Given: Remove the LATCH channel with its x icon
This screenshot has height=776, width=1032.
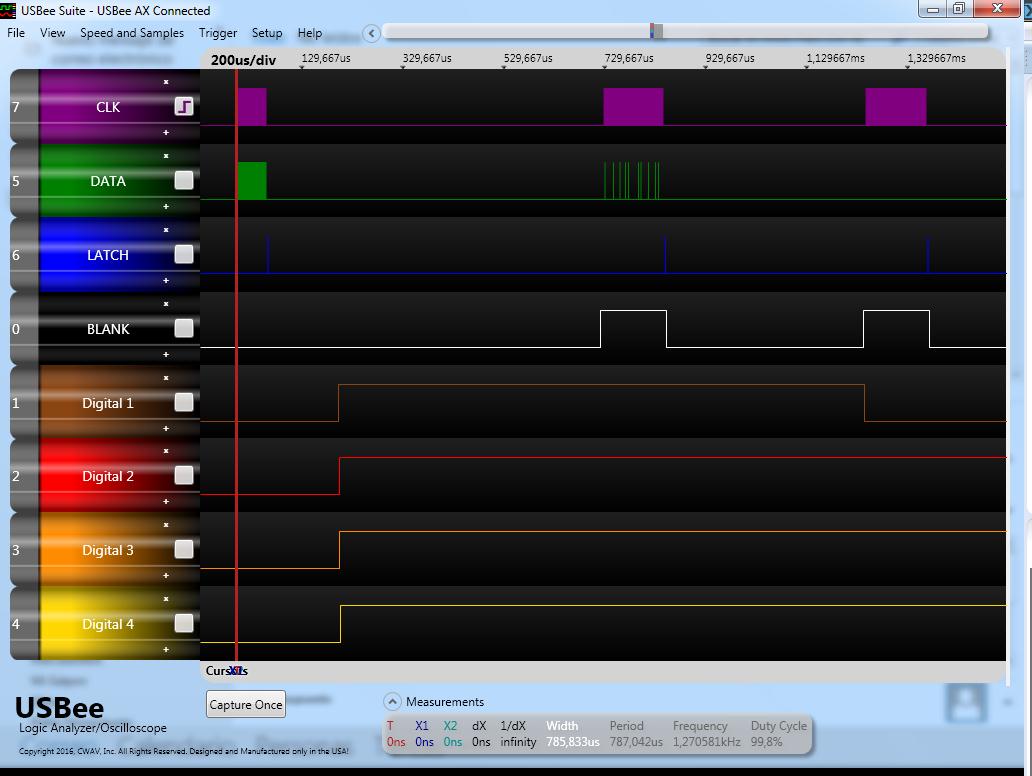Looking at the screenshot, I should [166, 230].
